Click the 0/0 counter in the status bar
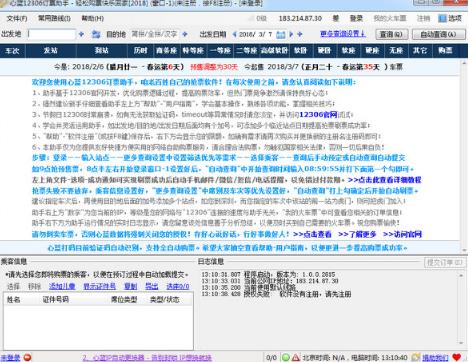The width and height of the screenshot is (468, 362). pos(271,358)
